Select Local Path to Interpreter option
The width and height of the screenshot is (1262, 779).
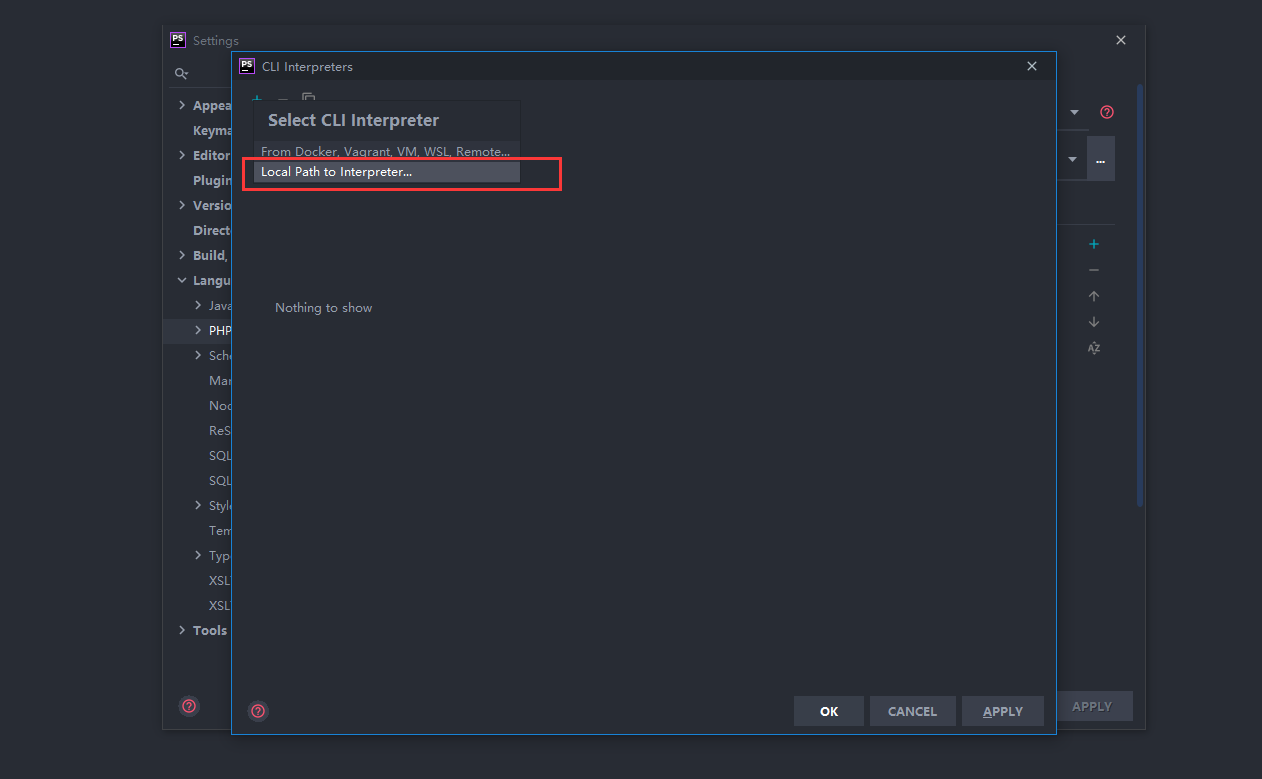387,172
